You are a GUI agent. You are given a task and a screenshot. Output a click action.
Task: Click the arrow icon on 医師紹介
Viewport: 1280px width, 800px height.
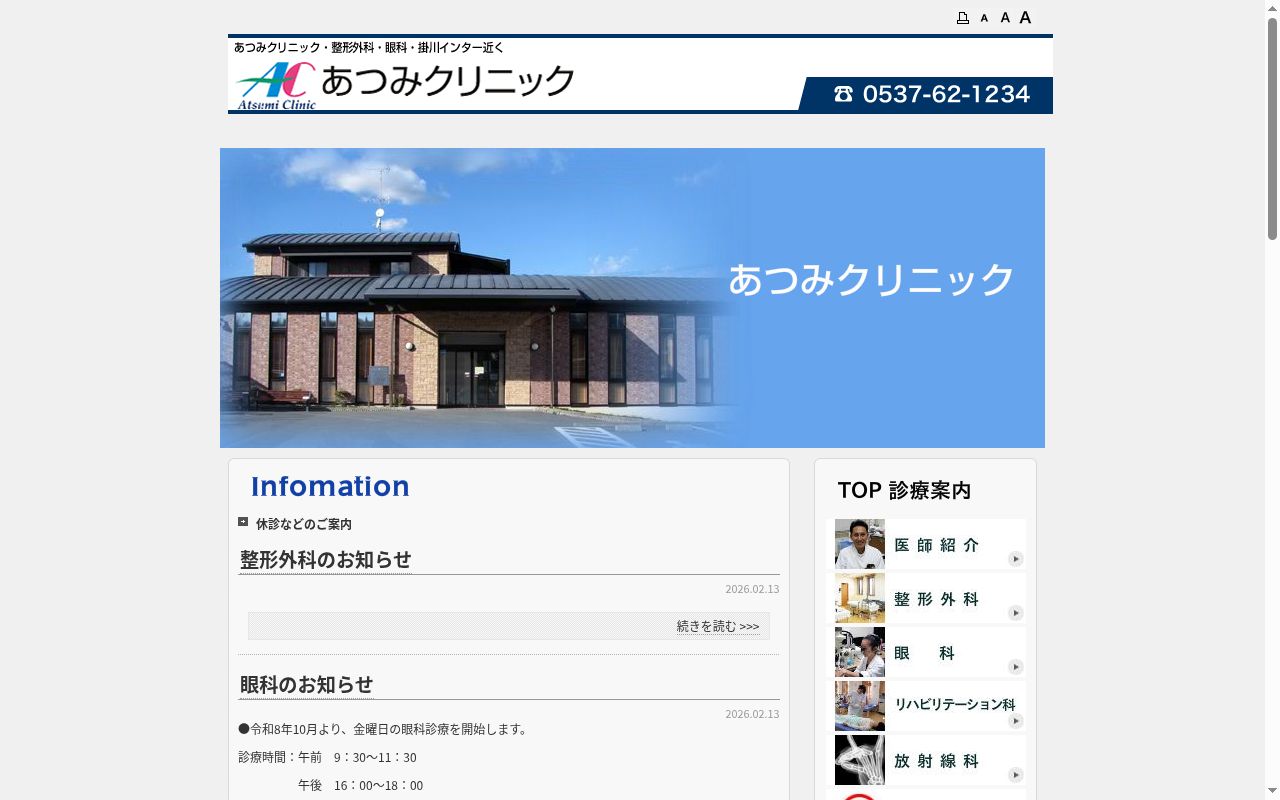tap(1016, 559)
